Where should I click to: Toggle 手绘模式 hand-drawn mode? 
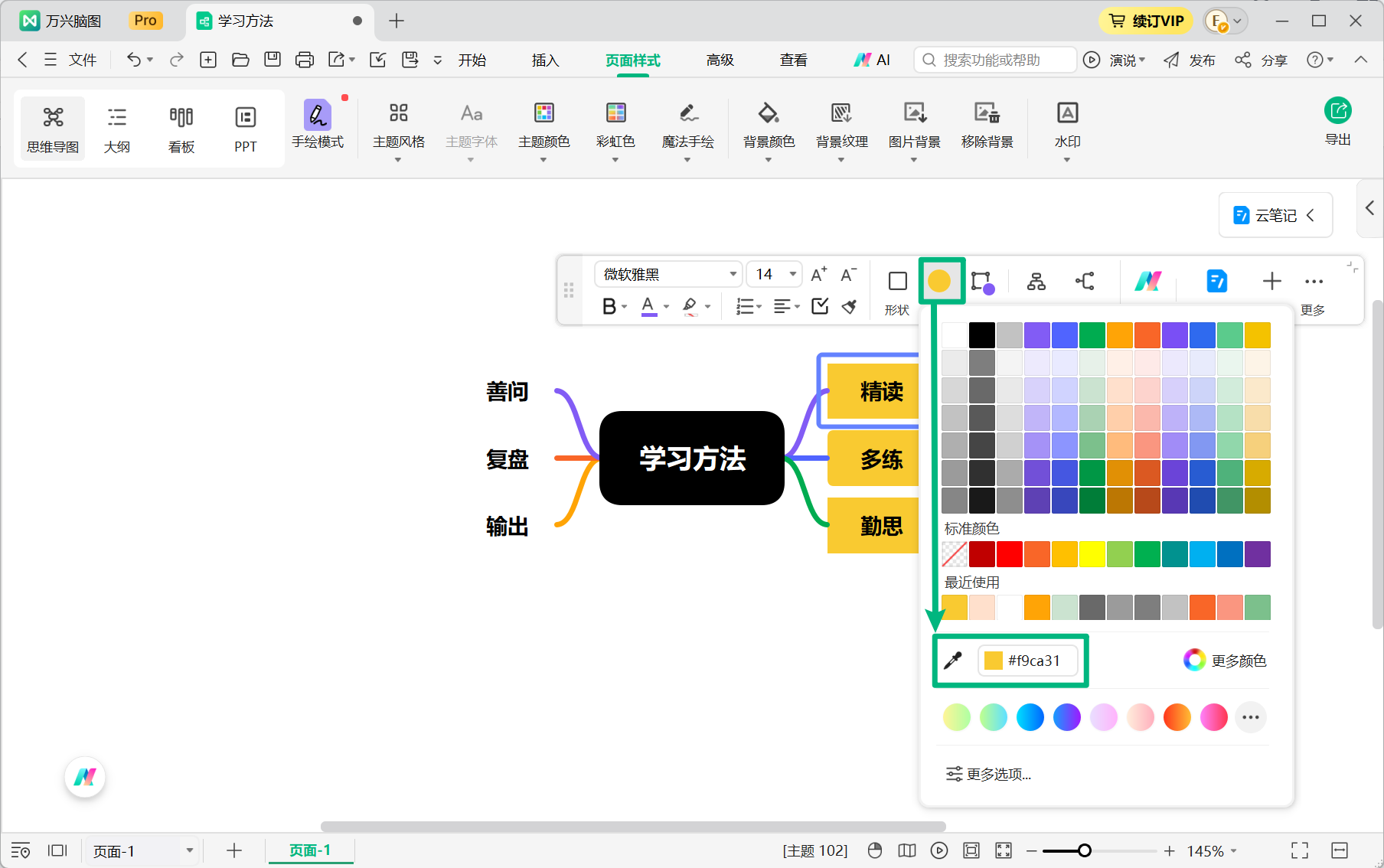click(318, 125)
